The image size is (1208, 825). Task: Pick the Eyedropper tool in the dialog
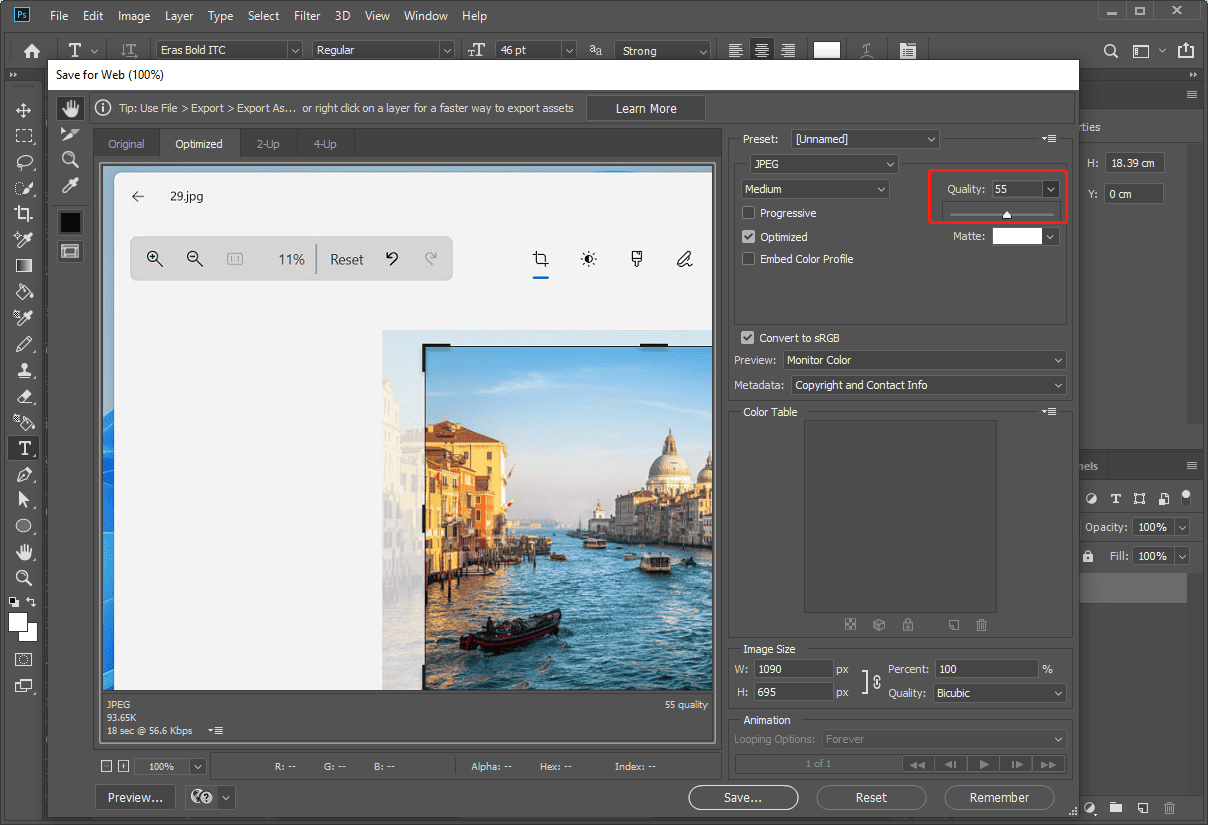[x=70, y=185]
